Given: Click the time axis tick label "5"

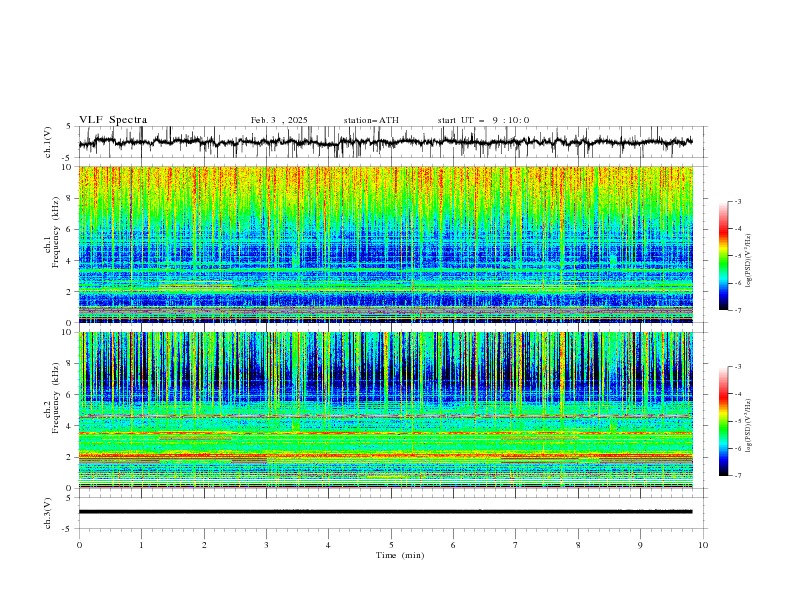Looking at the screenshot, I should tap(391, 545).
